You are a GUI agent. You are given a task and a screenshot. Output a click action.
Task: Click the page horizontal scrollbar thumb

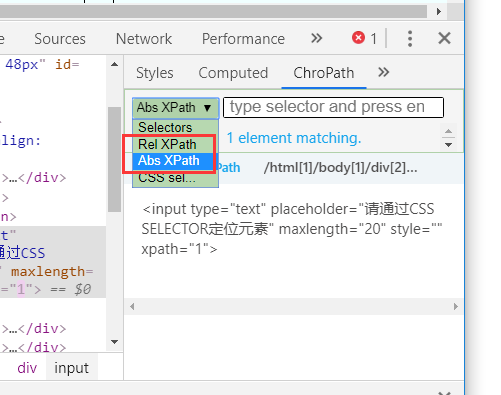click(x=213, y=11)
